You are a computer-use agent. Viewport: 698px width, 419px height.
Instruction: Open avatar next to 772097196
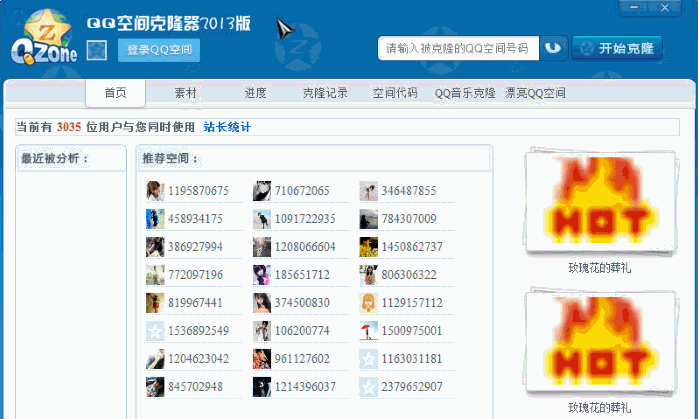[155, 275]
